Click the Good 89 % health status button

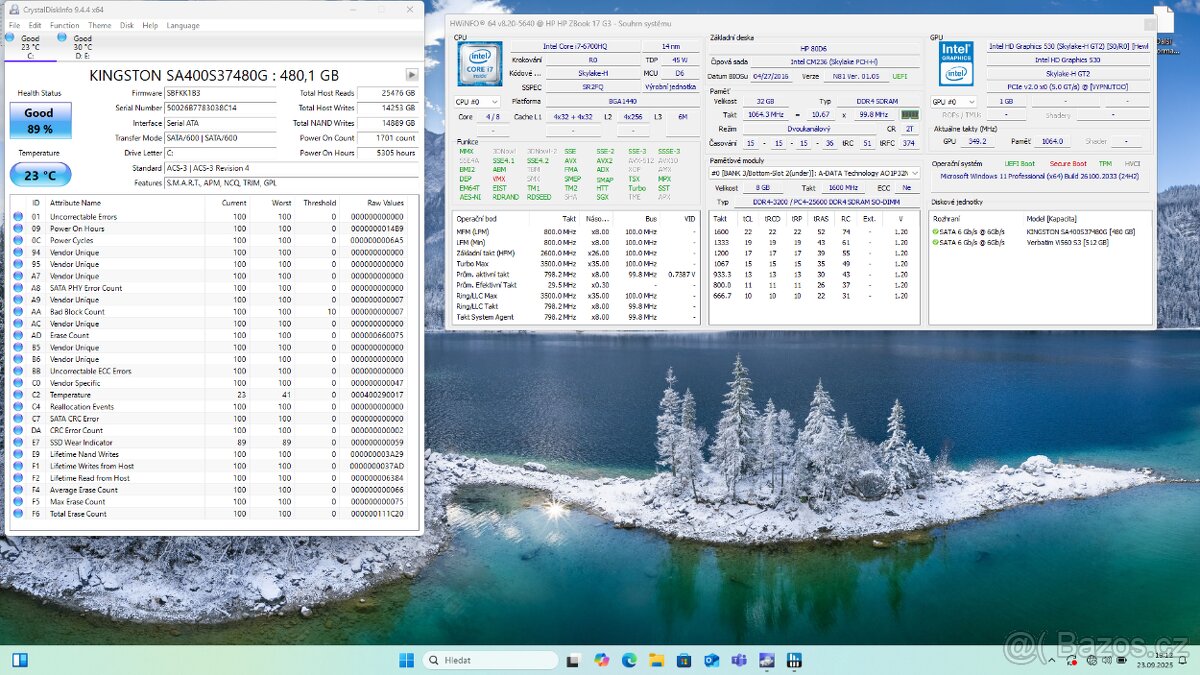[x=39, y=121]
